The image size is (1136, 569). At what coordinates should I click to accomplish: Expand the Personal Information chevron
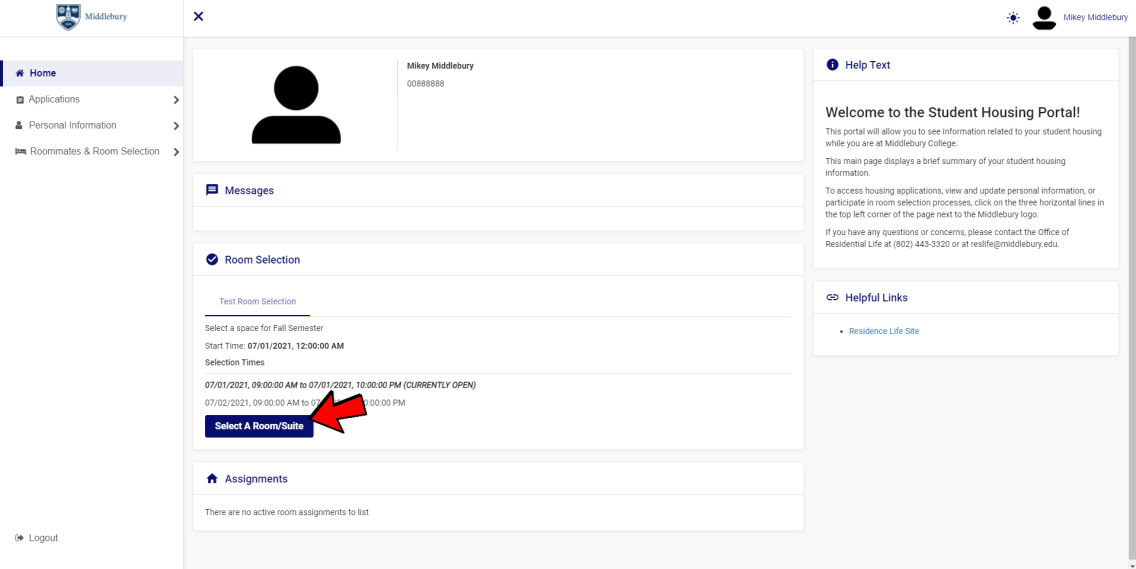coord(176,126)
